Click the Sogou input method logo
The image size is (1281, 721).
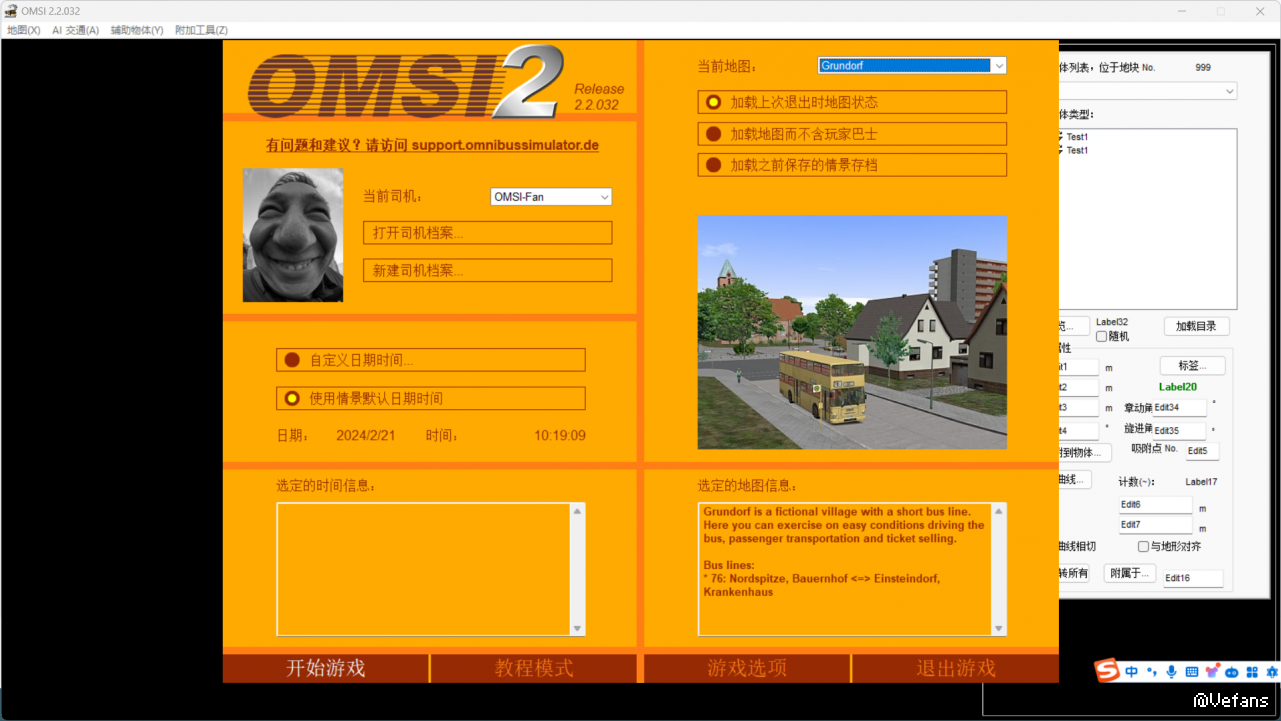point(1105,670)
